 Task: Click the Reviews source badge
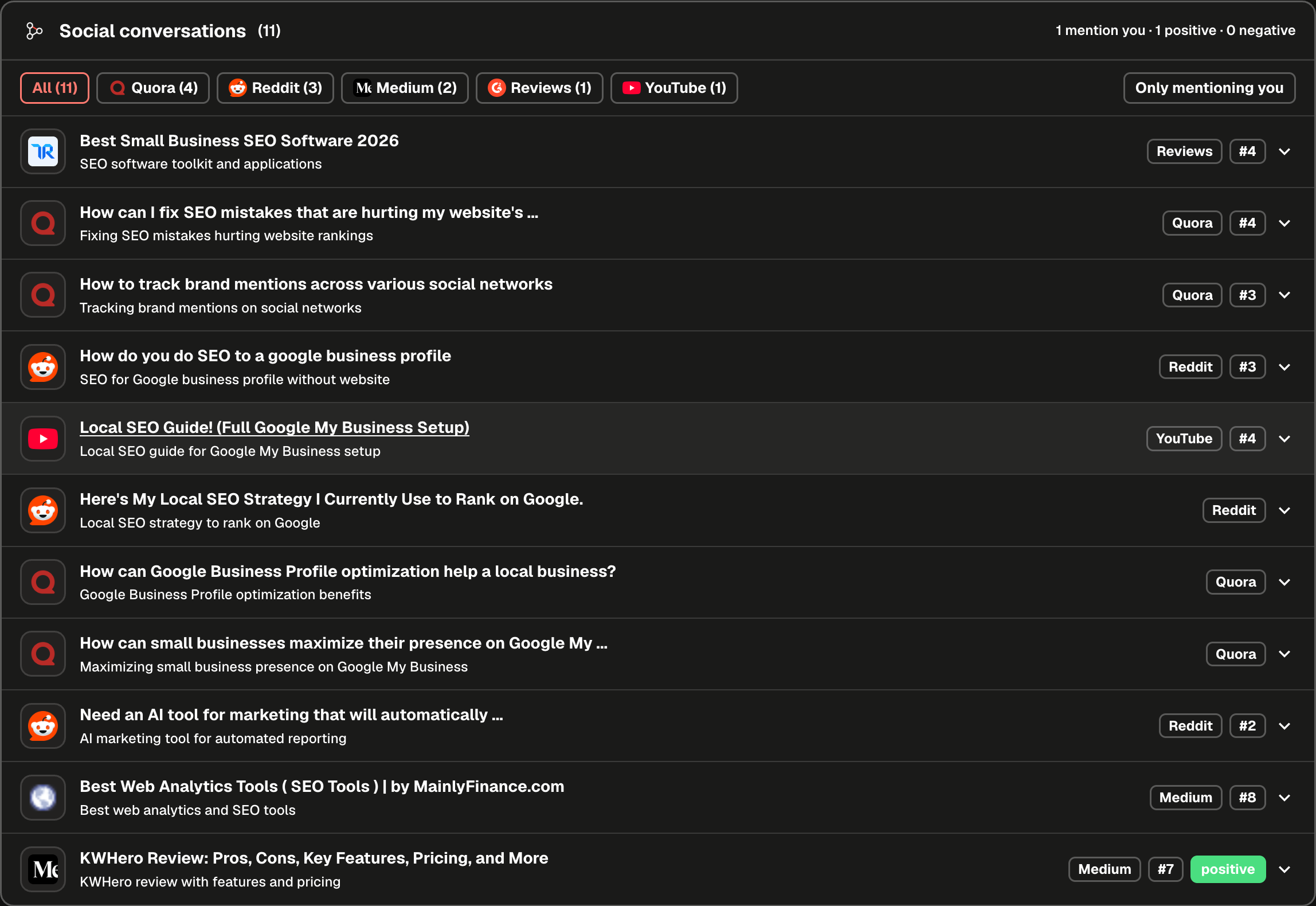point(1184,151)
